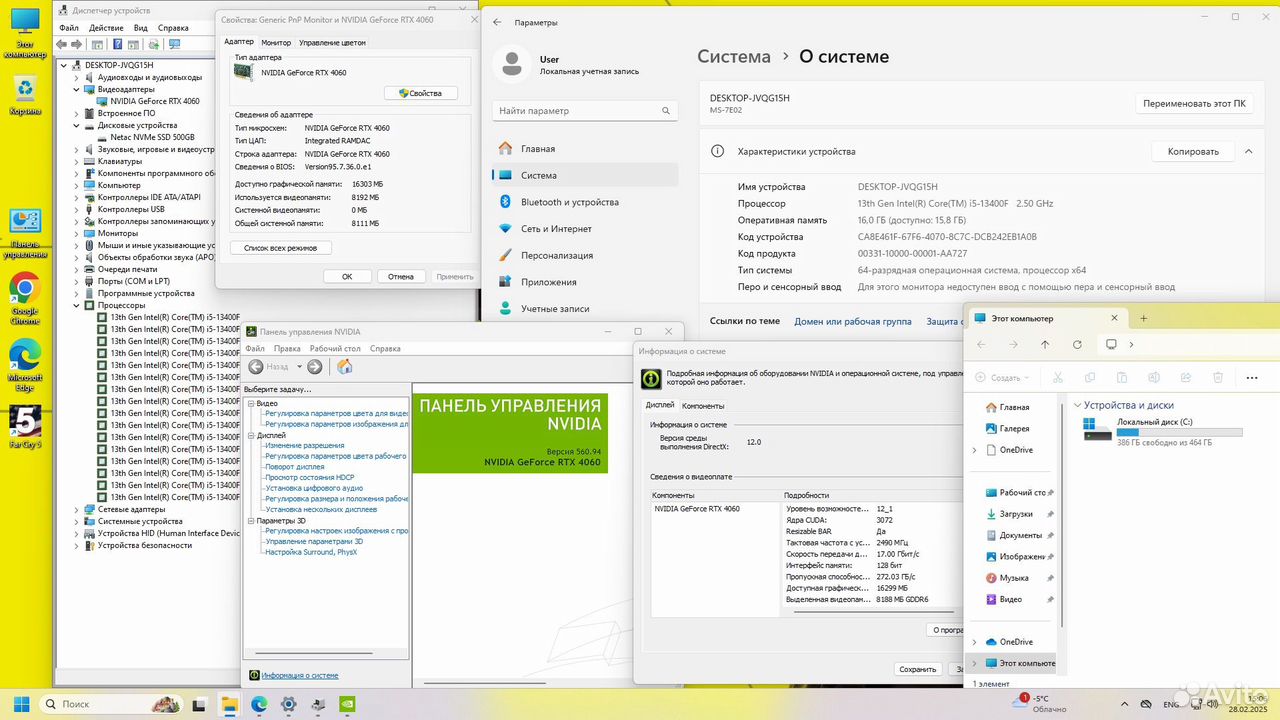Collapse Дисплей node in NVIDIA tree

pos(250,435)
